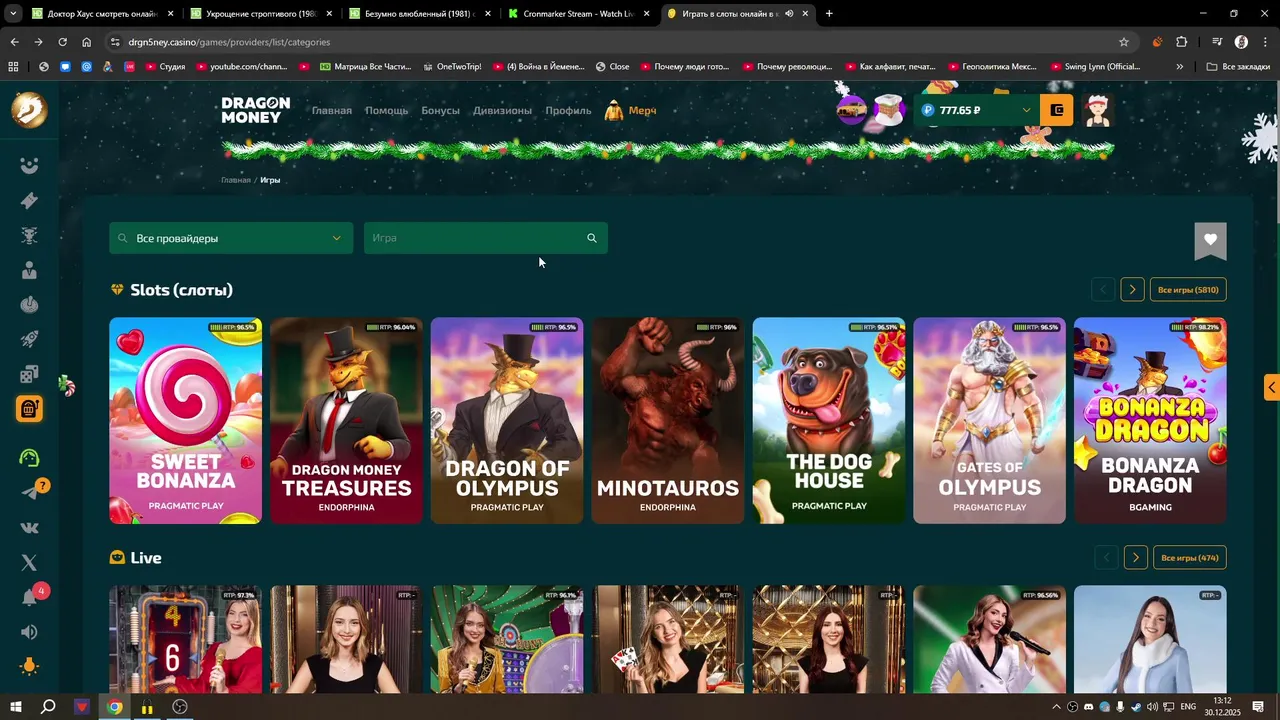
Task: Open the orange wallet button
Action: coord(1057,110)
